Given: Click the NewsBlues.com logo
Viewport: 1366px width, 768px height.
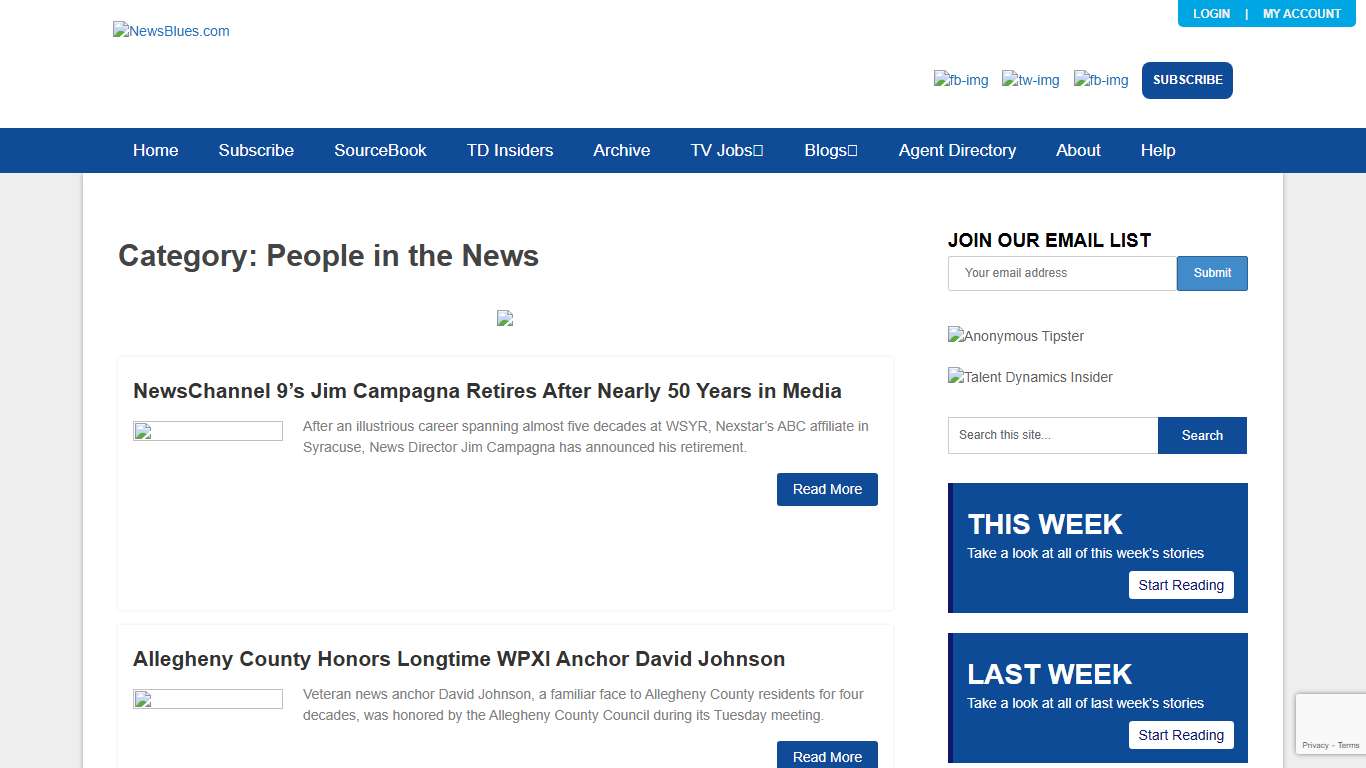Looking at the screenshot, I should pyautogui.click(x=171, y=30).
